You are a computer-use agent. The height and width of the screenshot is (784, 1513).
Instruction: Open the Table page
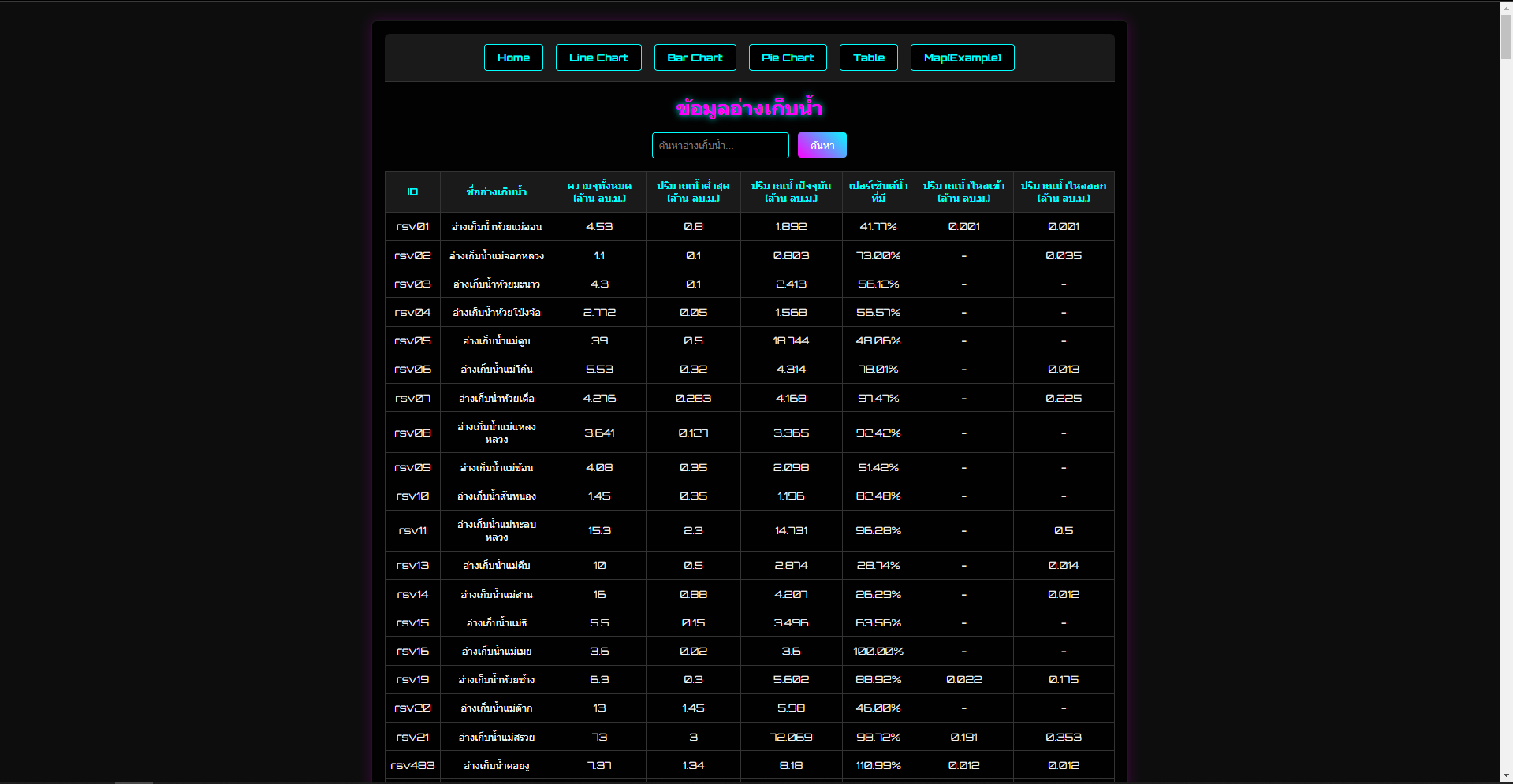point(868,58)
